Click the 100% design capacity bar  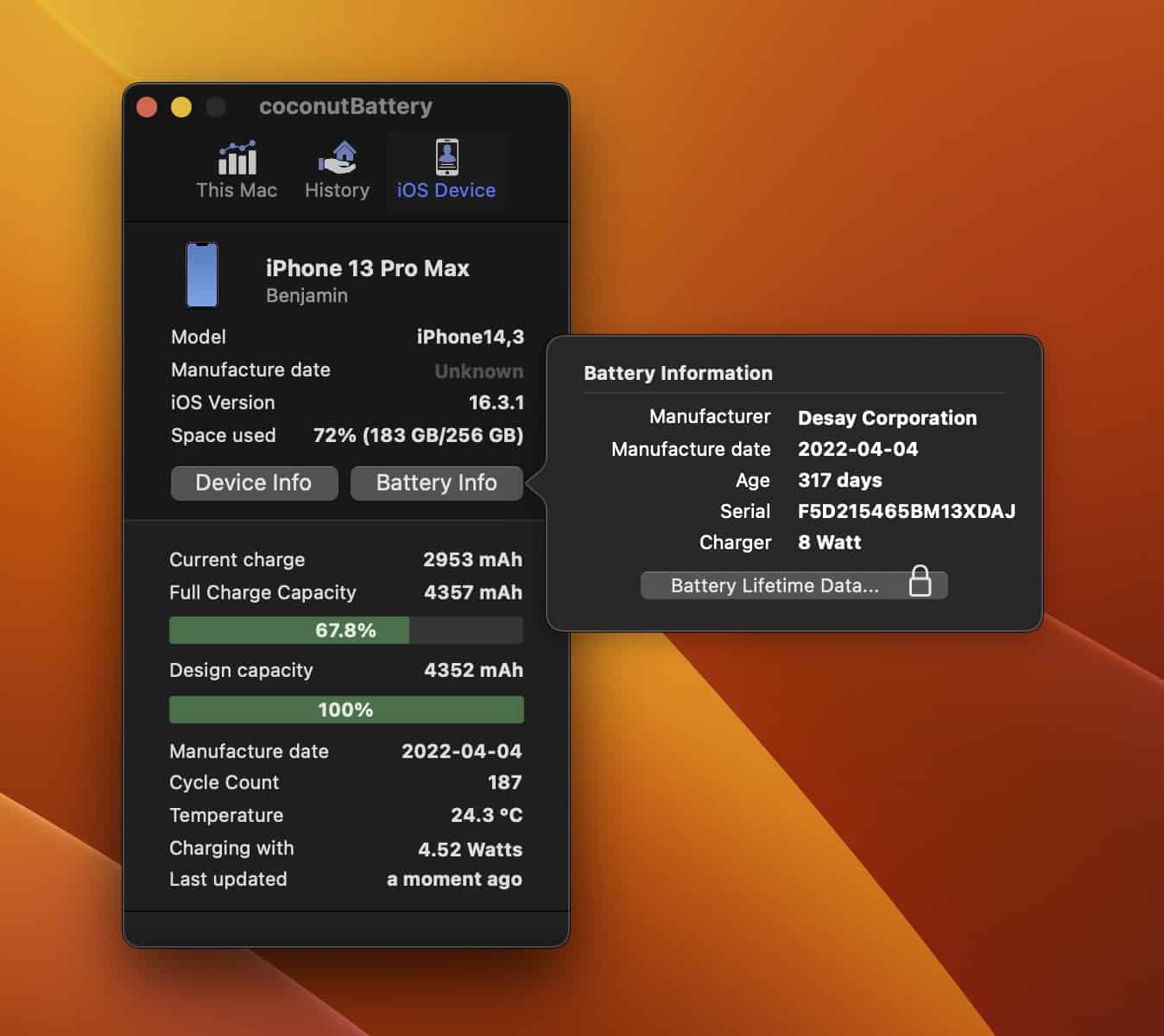[x=345, y=710]
